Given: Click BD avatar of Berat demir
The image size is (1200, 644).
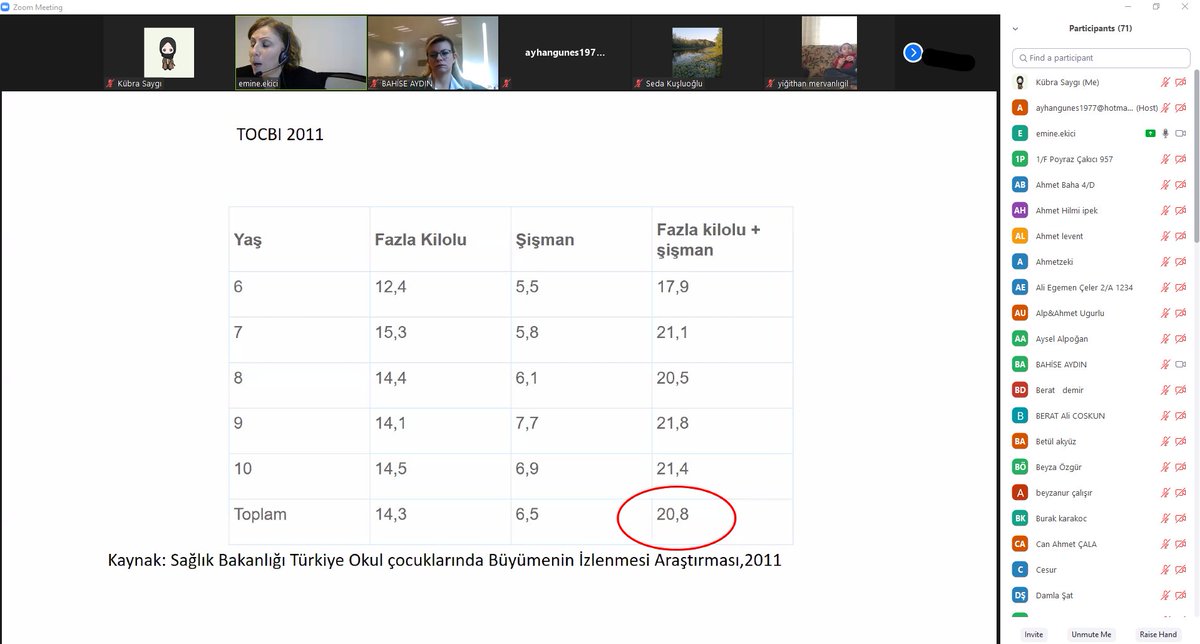Looking at the screenshot, I should click(1020, 390).
